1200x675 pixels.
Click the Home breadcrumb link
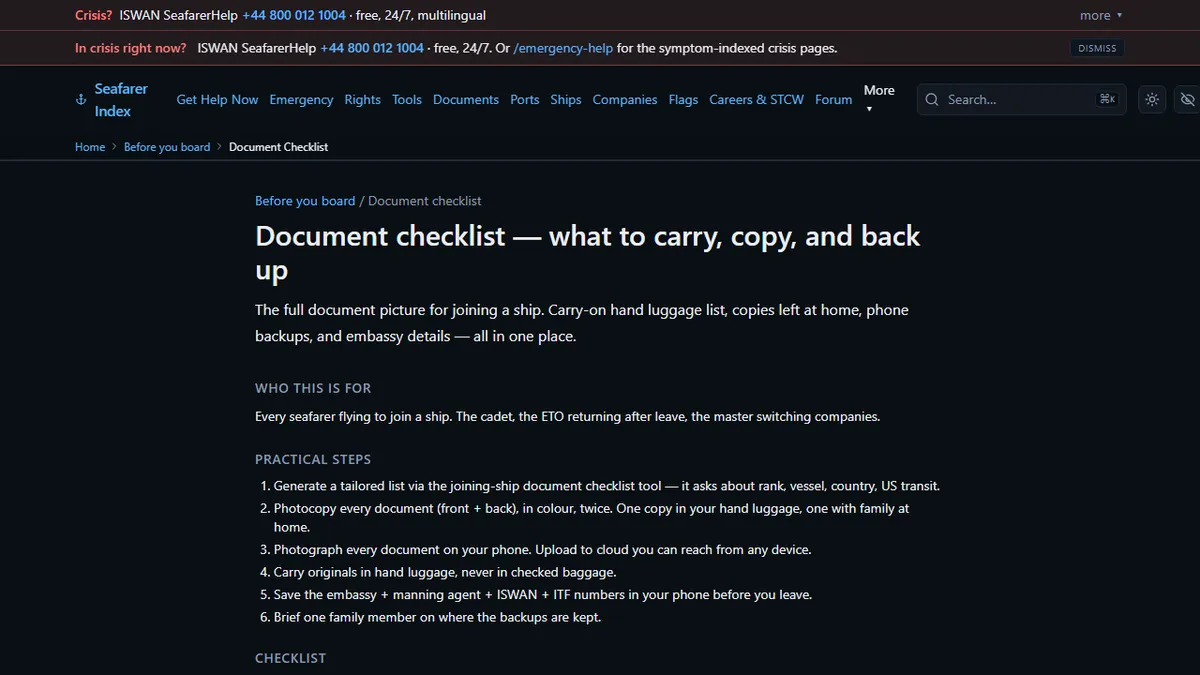coord(90,147)
